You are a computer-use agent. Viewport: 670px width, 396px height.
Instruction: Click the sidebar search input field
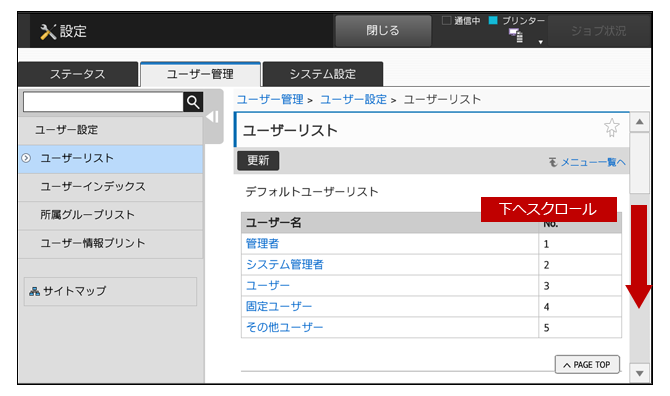point(103,102)
